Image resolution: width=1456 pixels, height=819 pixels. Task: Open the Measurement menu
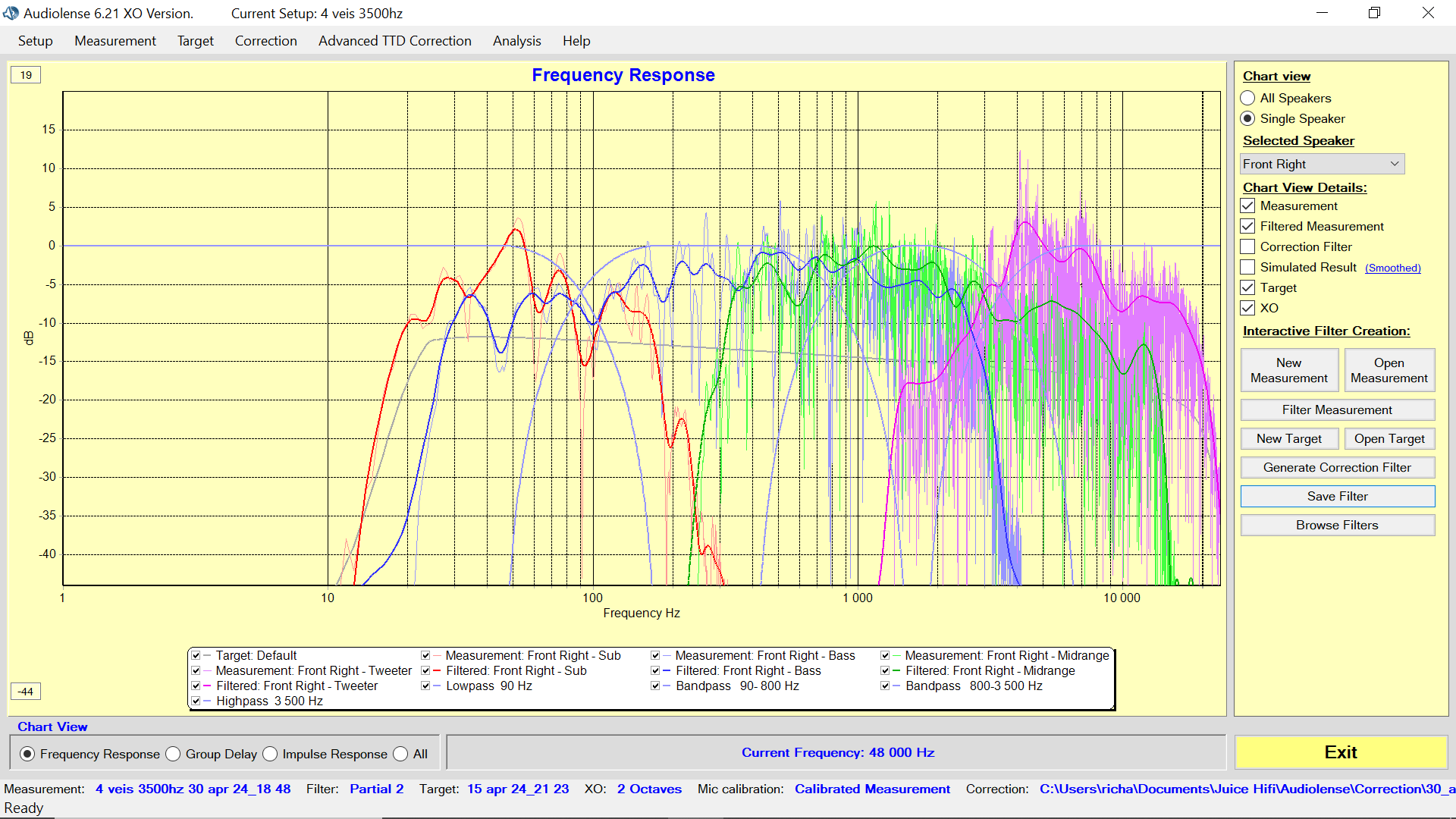click(x=115, y=41)
